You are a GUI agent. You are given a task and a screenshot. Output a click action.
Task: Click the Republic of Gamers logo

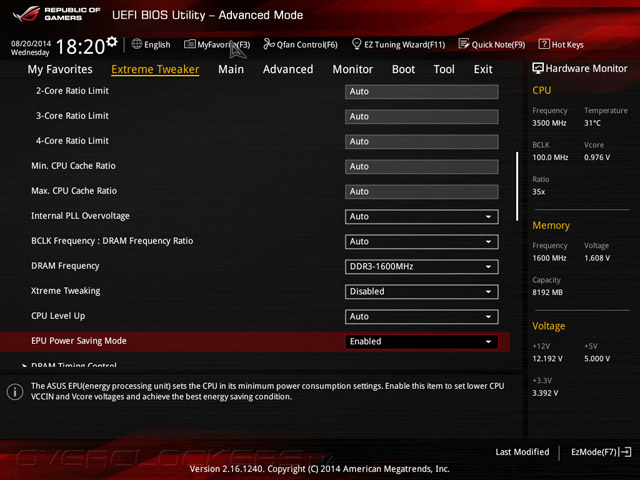[56, 14]
